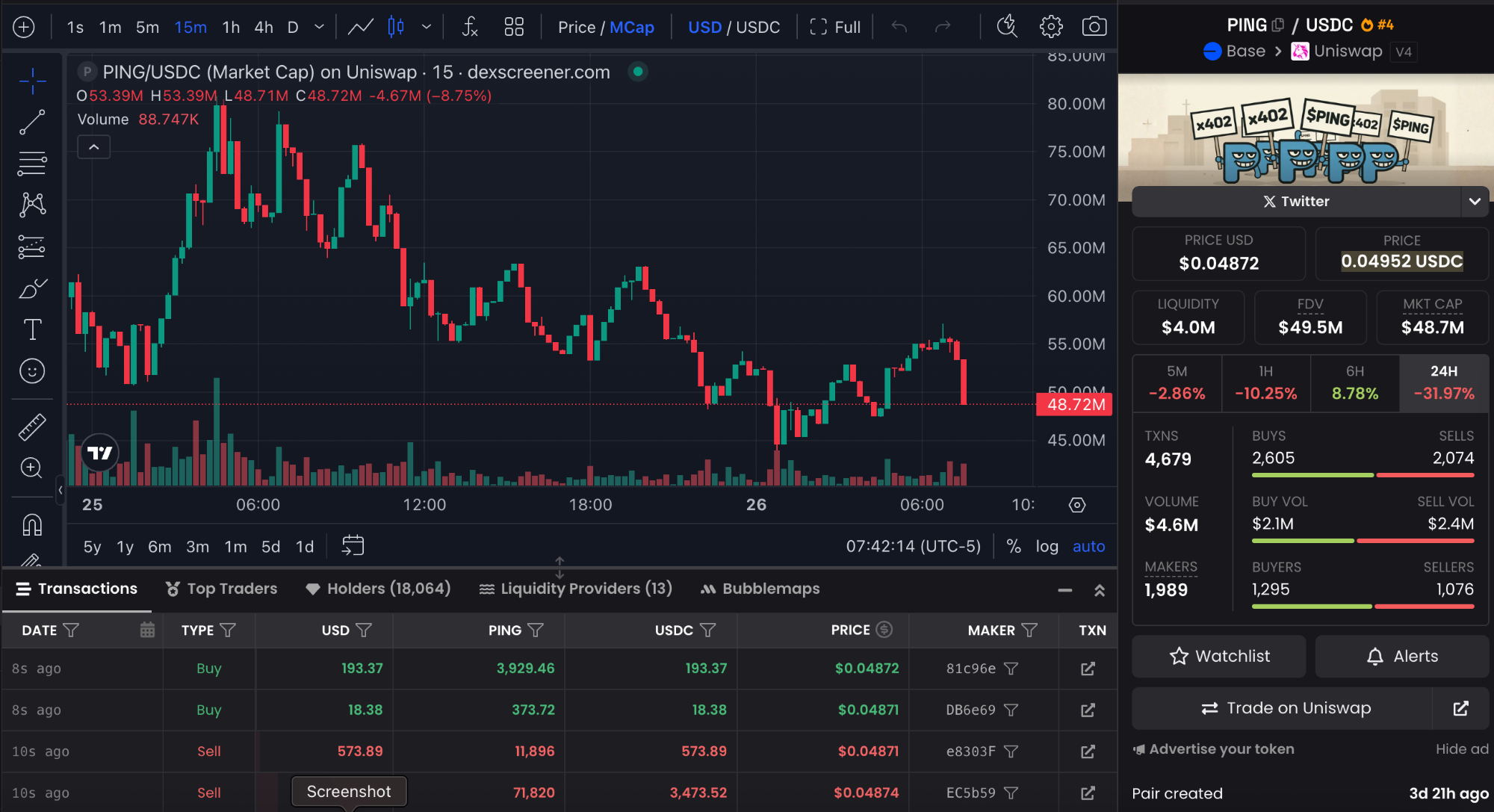Select the 24H price change period
Screen dimensions: 1494x812
1443,382
